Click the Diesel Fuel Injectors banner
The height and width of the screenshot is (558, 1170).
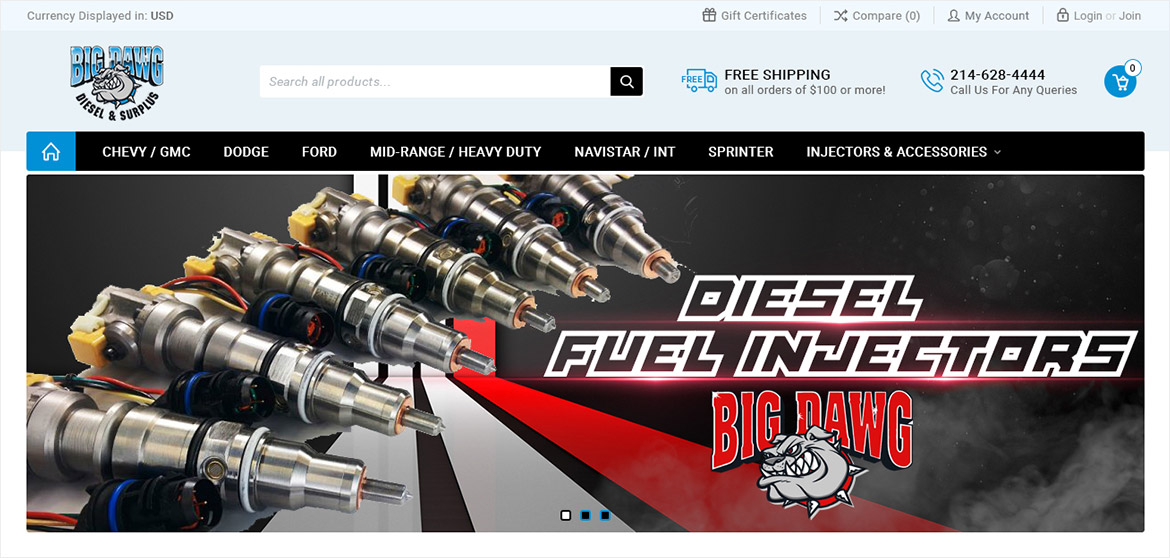coord(585,353)
